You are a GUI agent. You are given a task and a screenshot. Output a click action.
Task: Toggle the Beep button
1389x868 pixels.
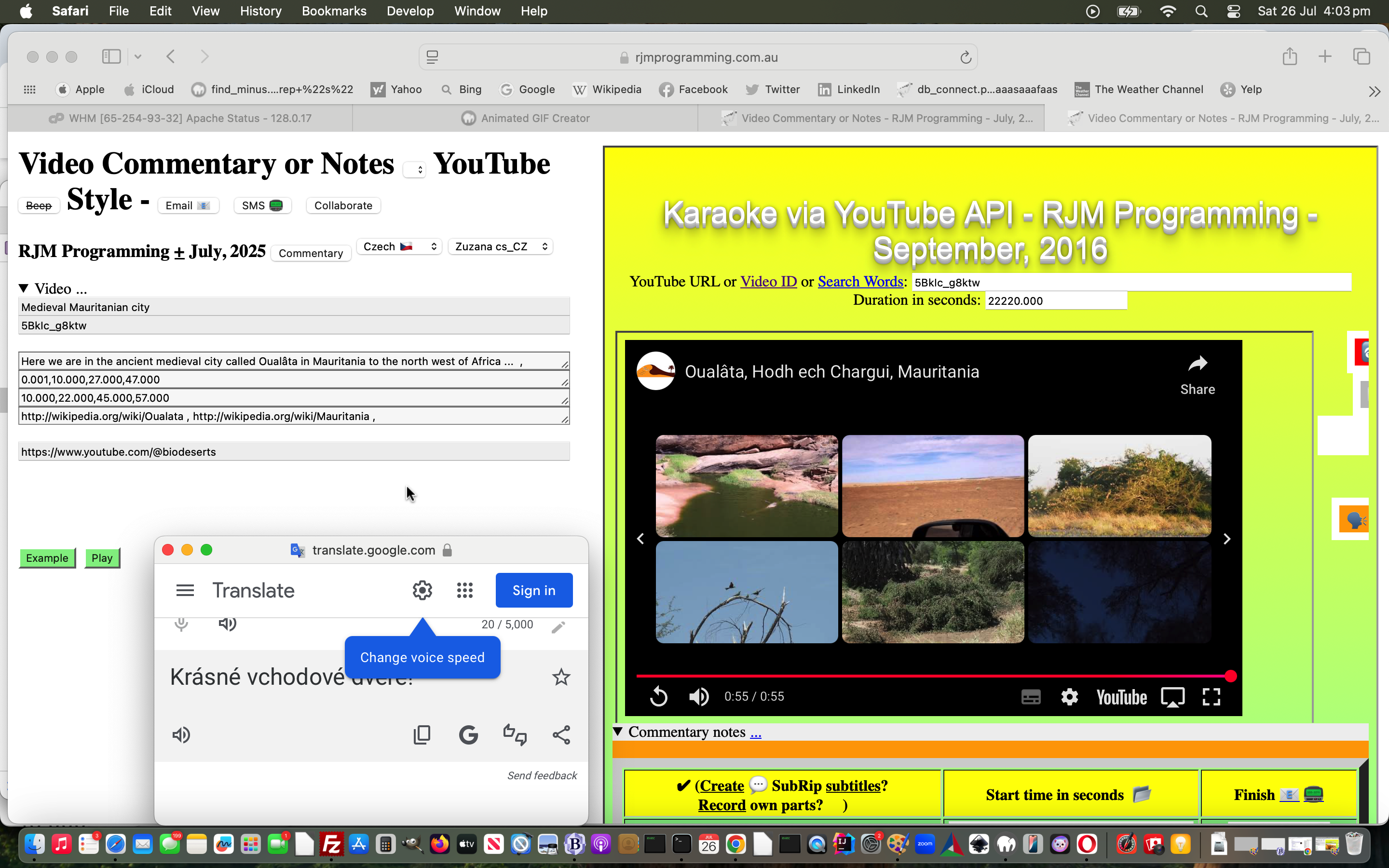coord(39,205)
